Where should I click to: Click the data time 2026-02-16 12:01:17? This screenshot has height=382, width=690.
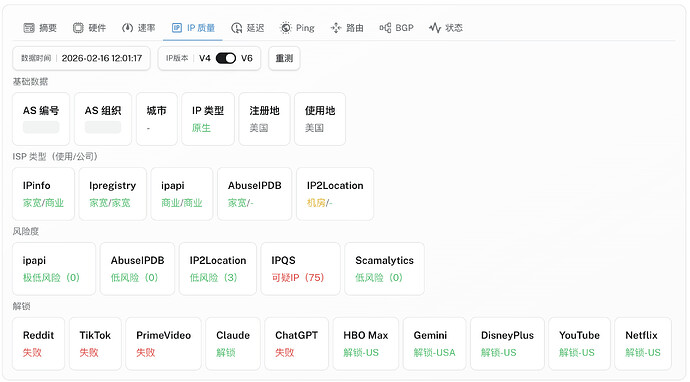click(x=102, y=58)
